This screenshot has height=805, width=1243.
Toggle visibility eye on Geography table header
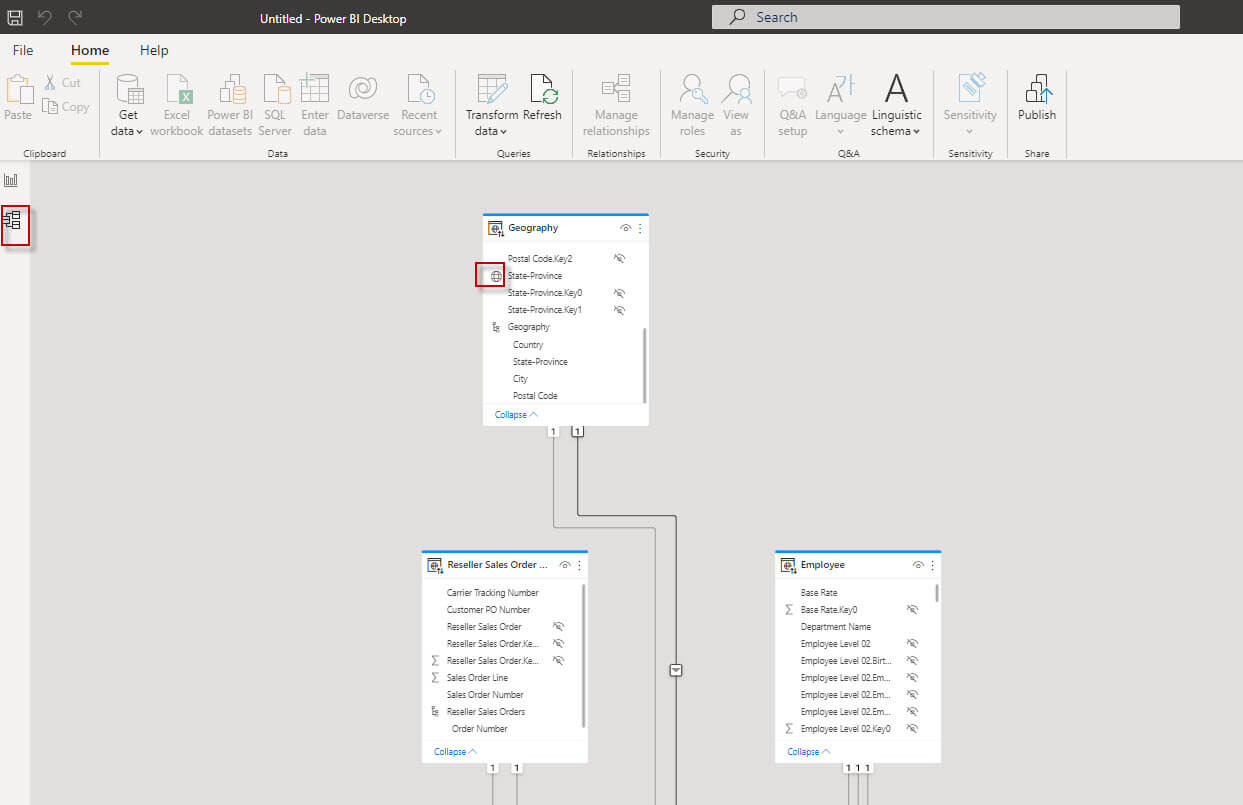625,228
